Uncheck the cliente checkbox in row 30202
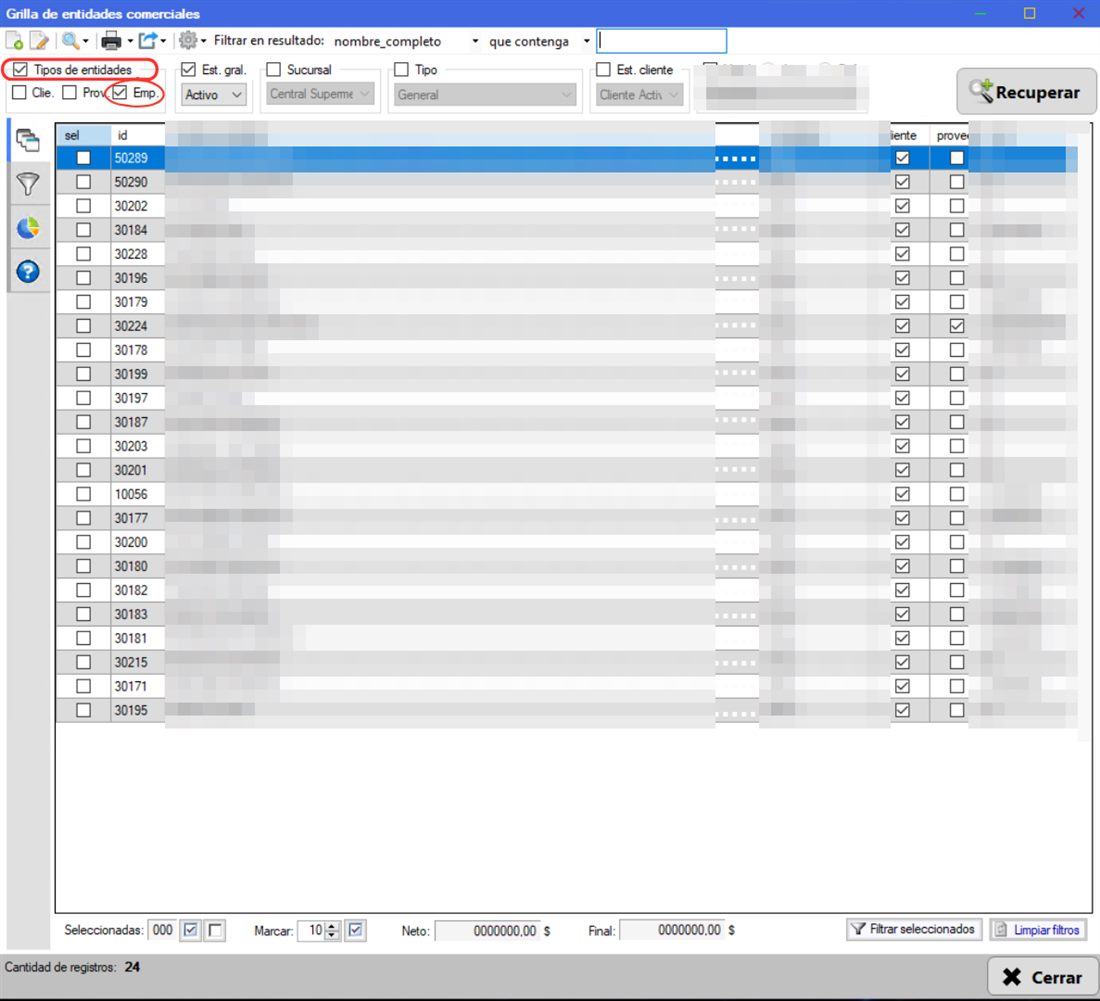The height and width of the screenshot is (1001, 1100). [x=902, y=206]
